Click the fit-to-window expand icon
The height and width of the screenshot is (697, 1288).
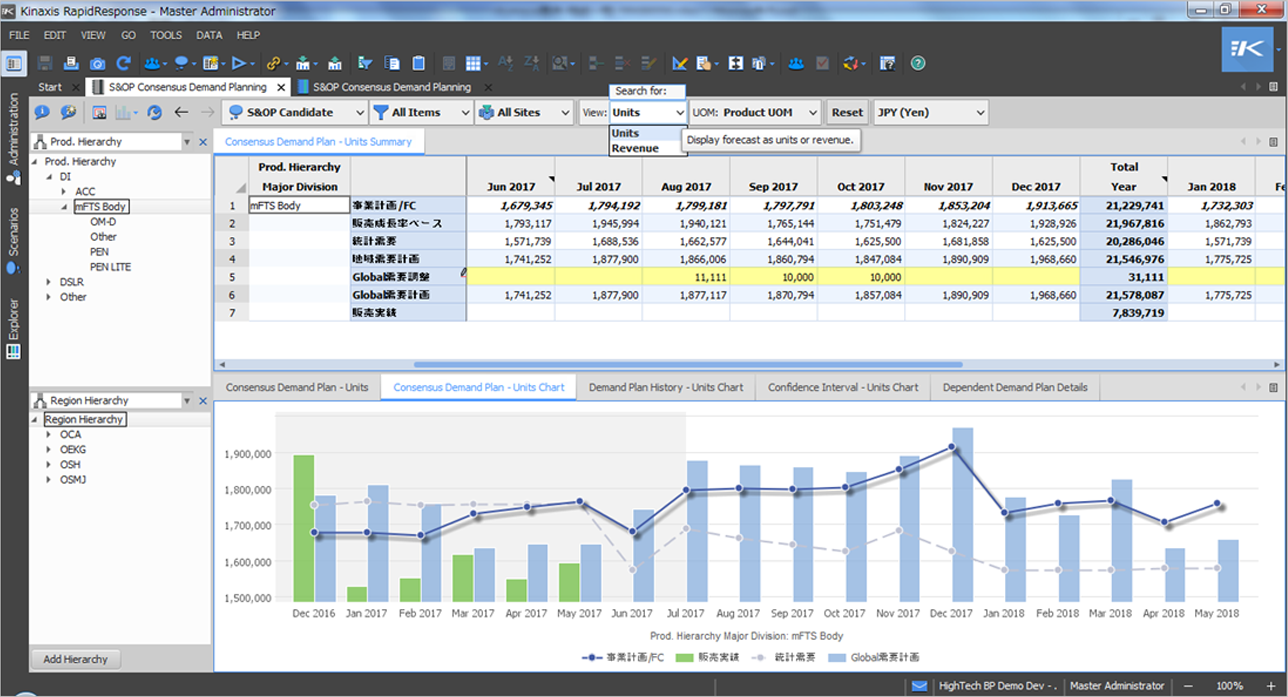736,63
